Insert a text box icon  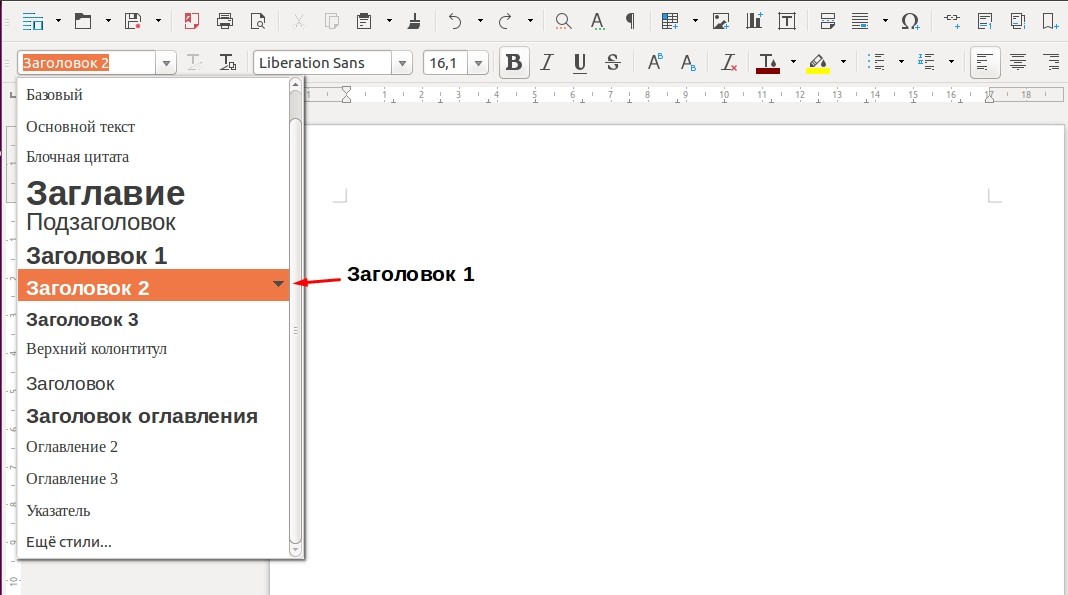[787, 21]
